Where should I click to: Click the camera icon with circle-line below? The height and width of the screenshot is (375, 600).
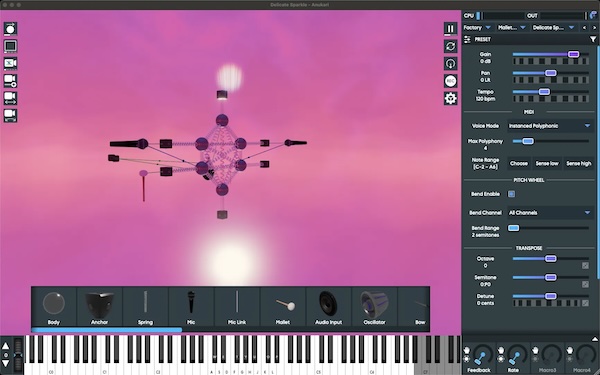(10, 81)
